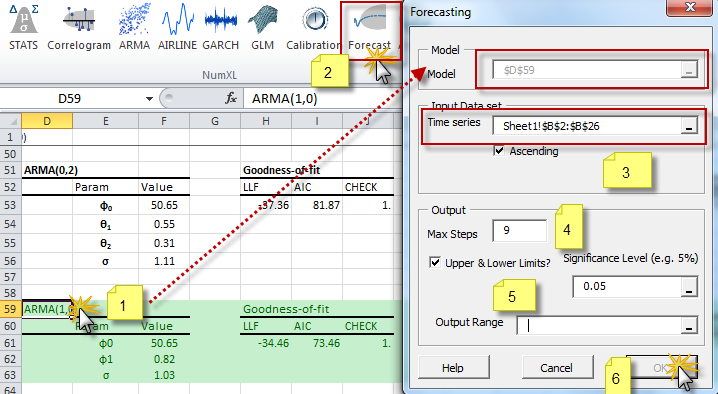Run the Calibration tool
The height and width of the screenshot is (394, 718).
click(x=314, y=26)
